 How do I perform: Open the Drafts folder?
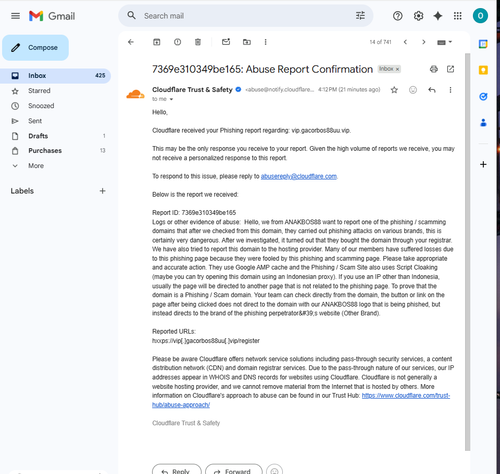(x=55, y=136)
